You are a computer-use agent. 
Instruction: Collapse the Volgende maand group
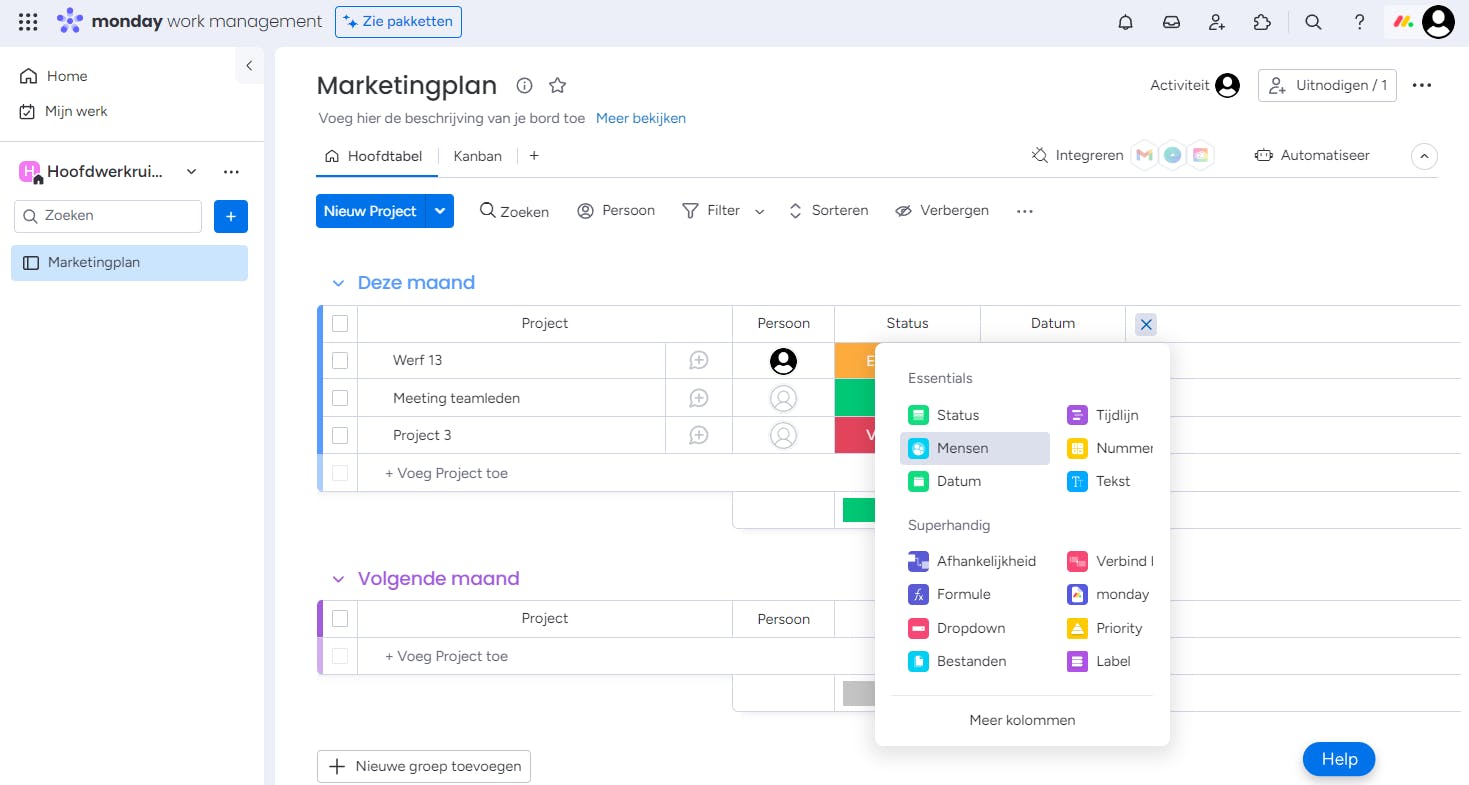click(338, 579)
